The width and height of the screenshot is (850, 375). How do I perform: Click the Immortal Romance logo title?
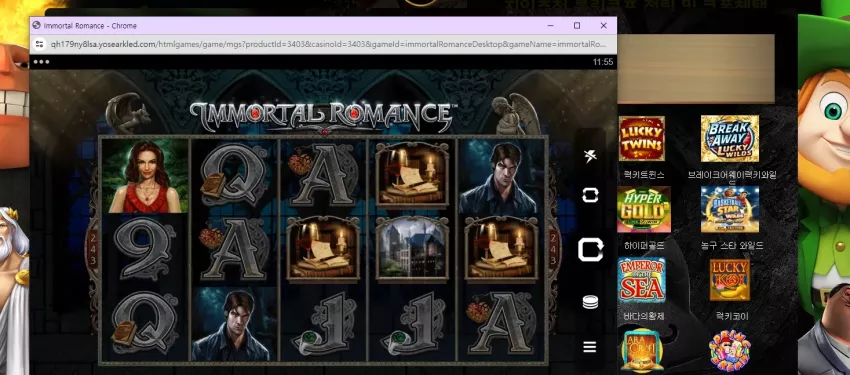pyautogui.click(x=323, y=115)
